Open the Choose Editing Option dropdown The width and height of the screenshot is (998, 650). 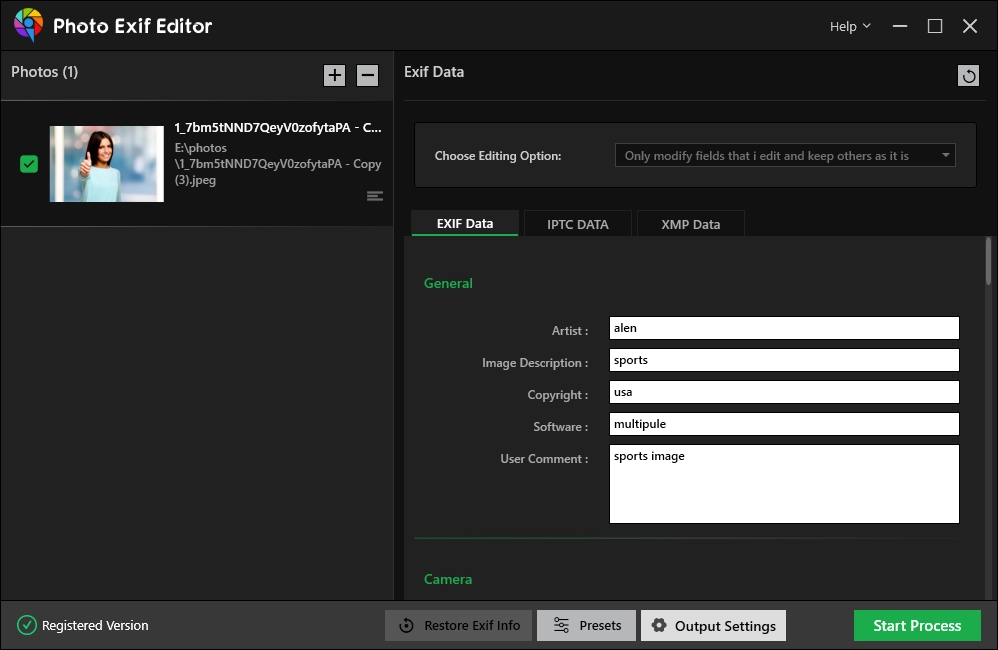coord(785,155)
